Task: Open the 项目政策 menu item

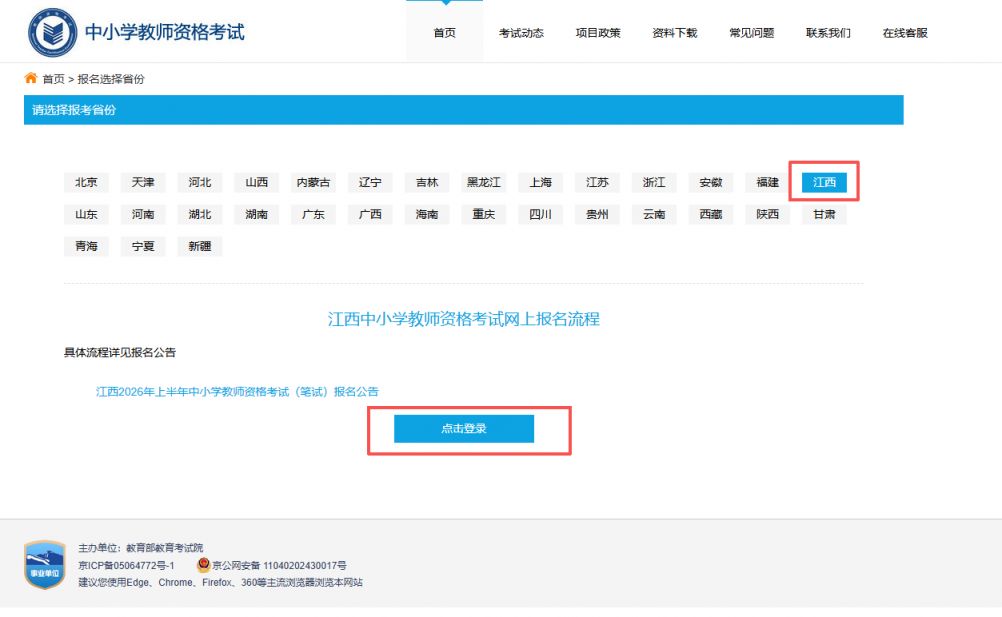Action: point(597,31)
